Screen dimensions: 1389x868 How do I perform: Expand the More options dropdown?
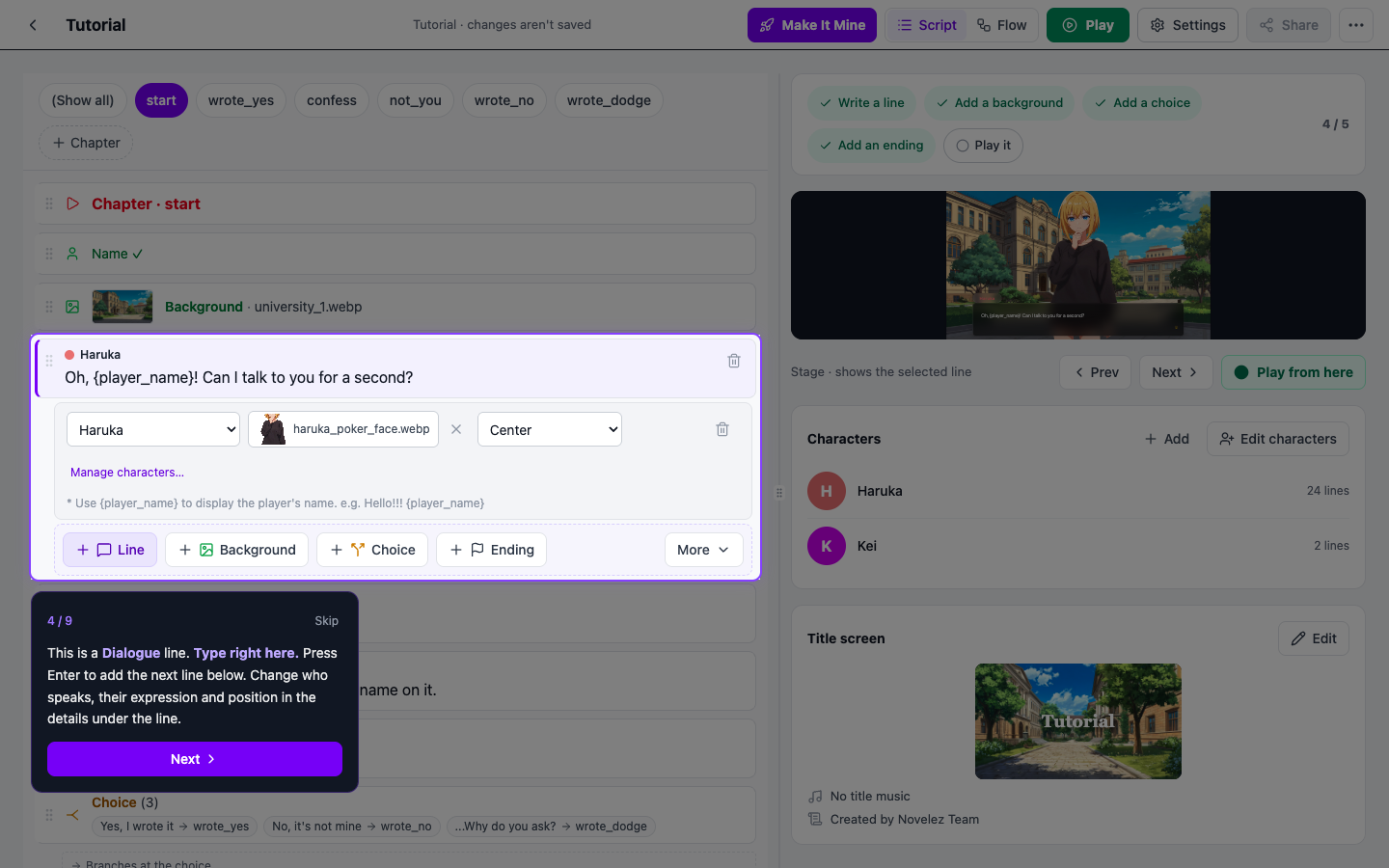tap(704, 550)
